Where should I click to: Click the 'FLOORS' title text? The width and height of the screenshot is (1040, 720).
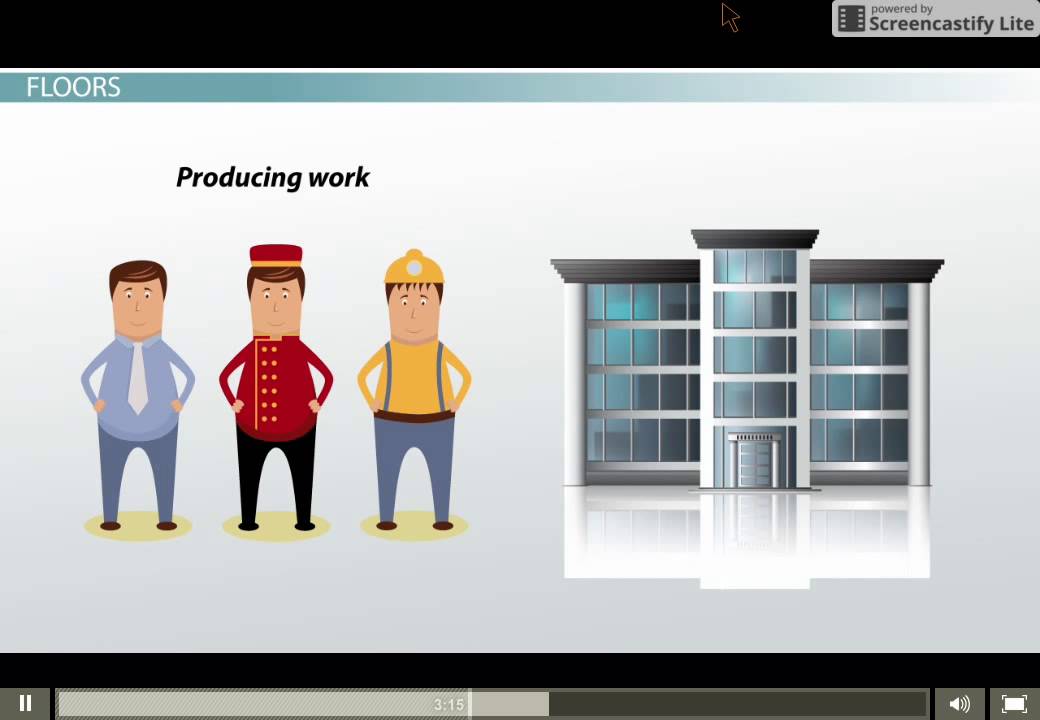tap(73, 88)
